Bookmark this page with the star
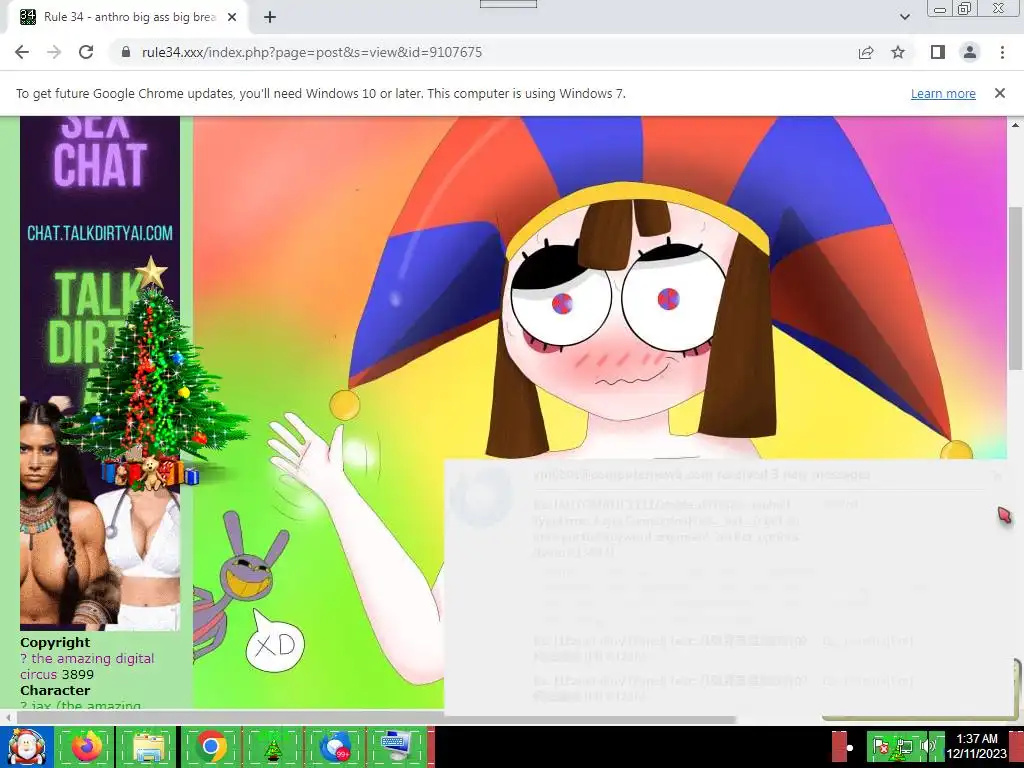 [898, 52]
